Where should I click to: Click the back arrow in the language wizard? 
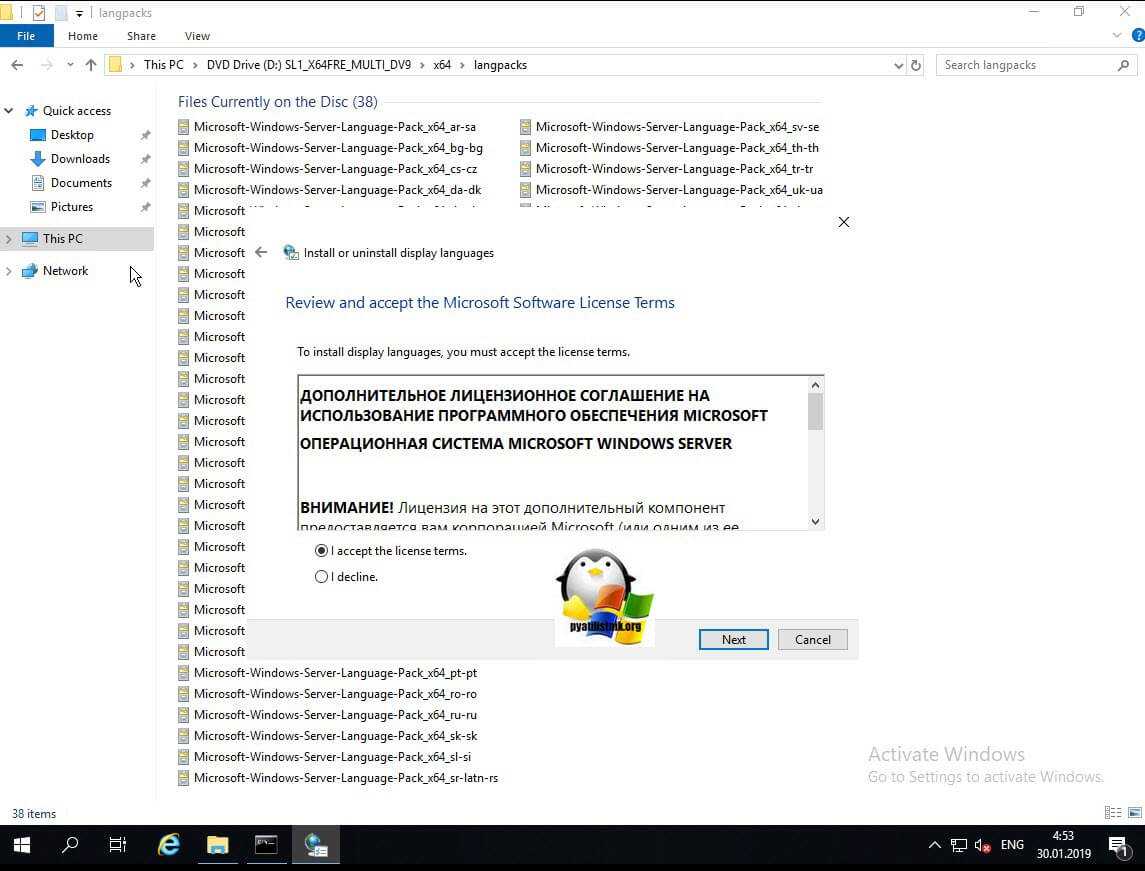(261, 253)
